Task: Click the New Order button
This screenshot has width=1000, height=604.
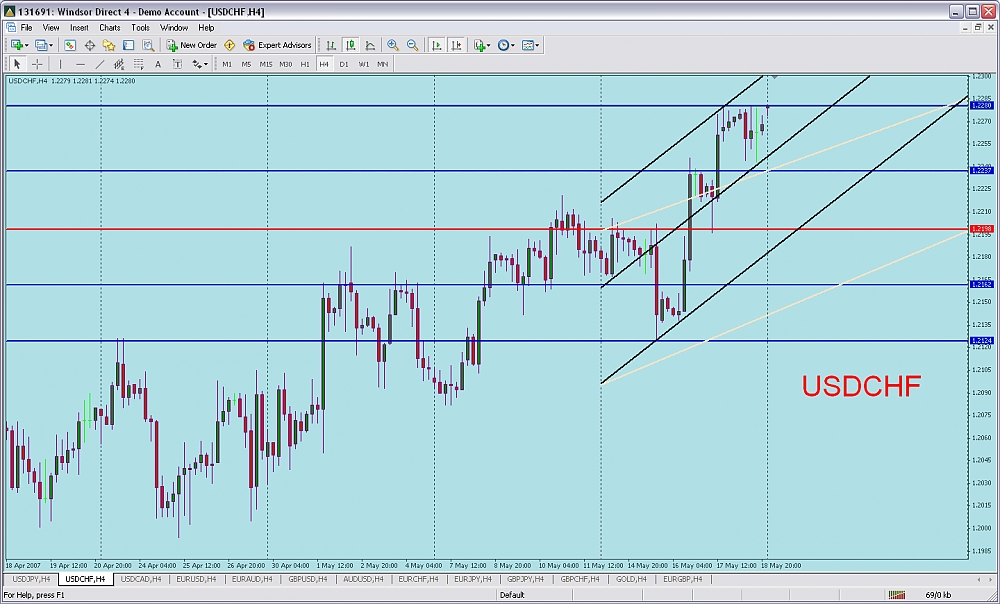Action: [x=192, y=45]
